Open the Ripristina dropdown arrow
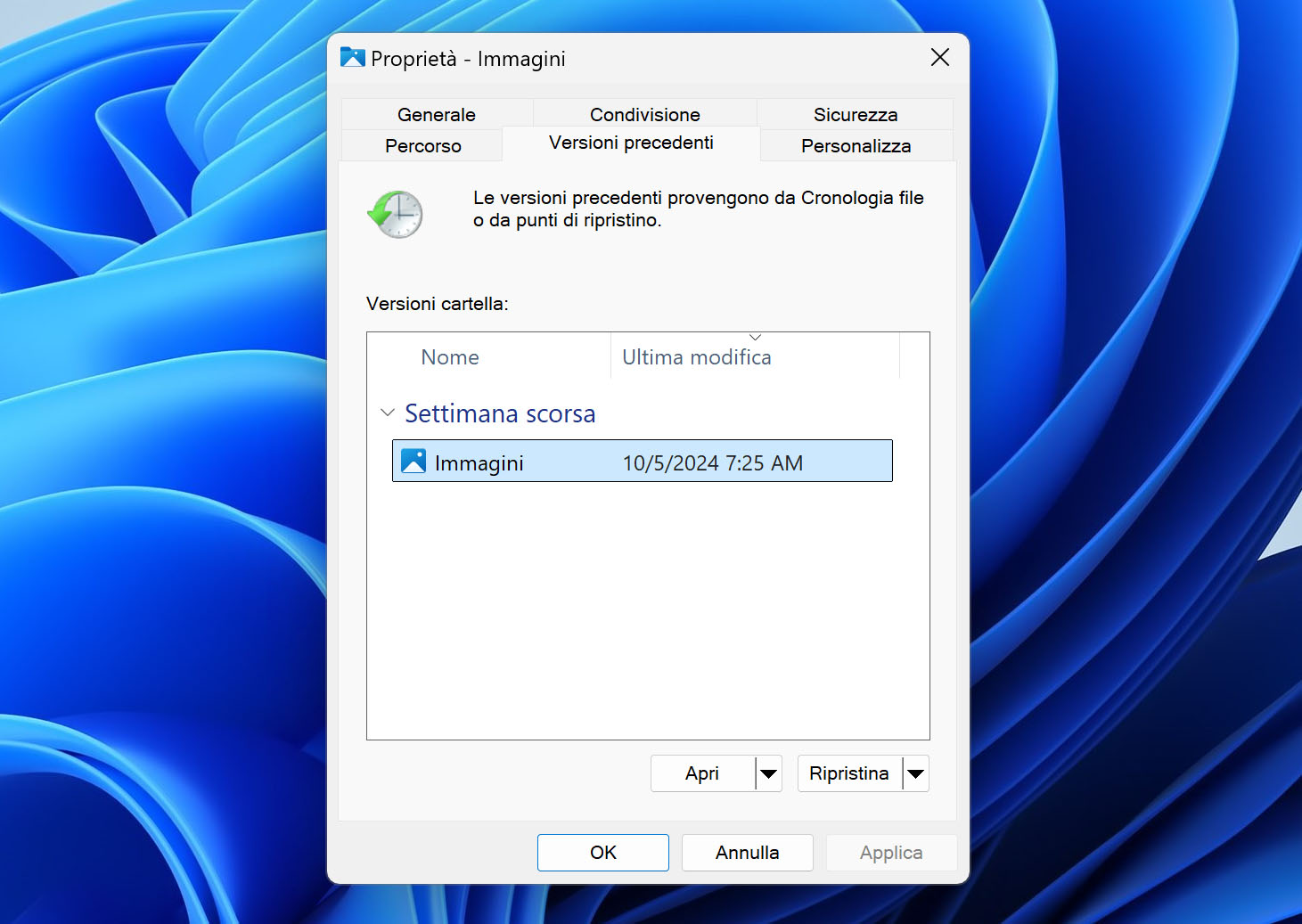This screenshot has height=924, width=1302. point(915,773)
